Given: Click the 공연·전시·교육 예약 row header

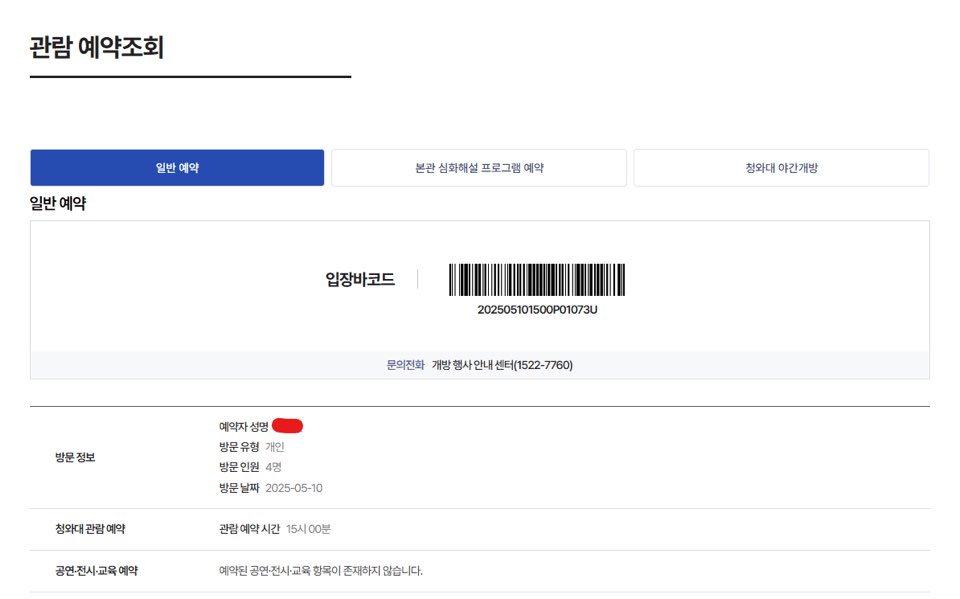Looking at the screenshot, I should point(96,570).
